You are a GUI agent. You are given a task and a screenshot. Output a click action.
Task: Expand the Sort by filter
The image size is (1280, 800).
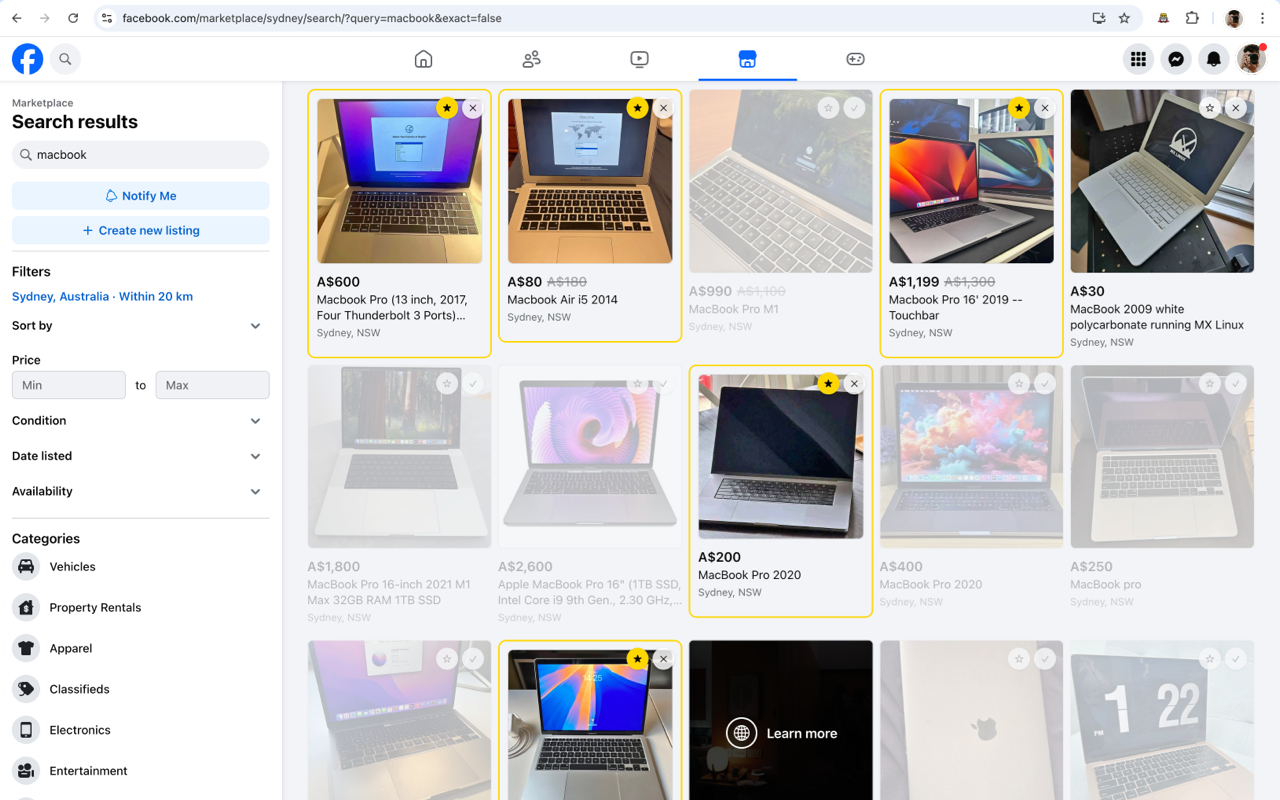tap(141, 326)
